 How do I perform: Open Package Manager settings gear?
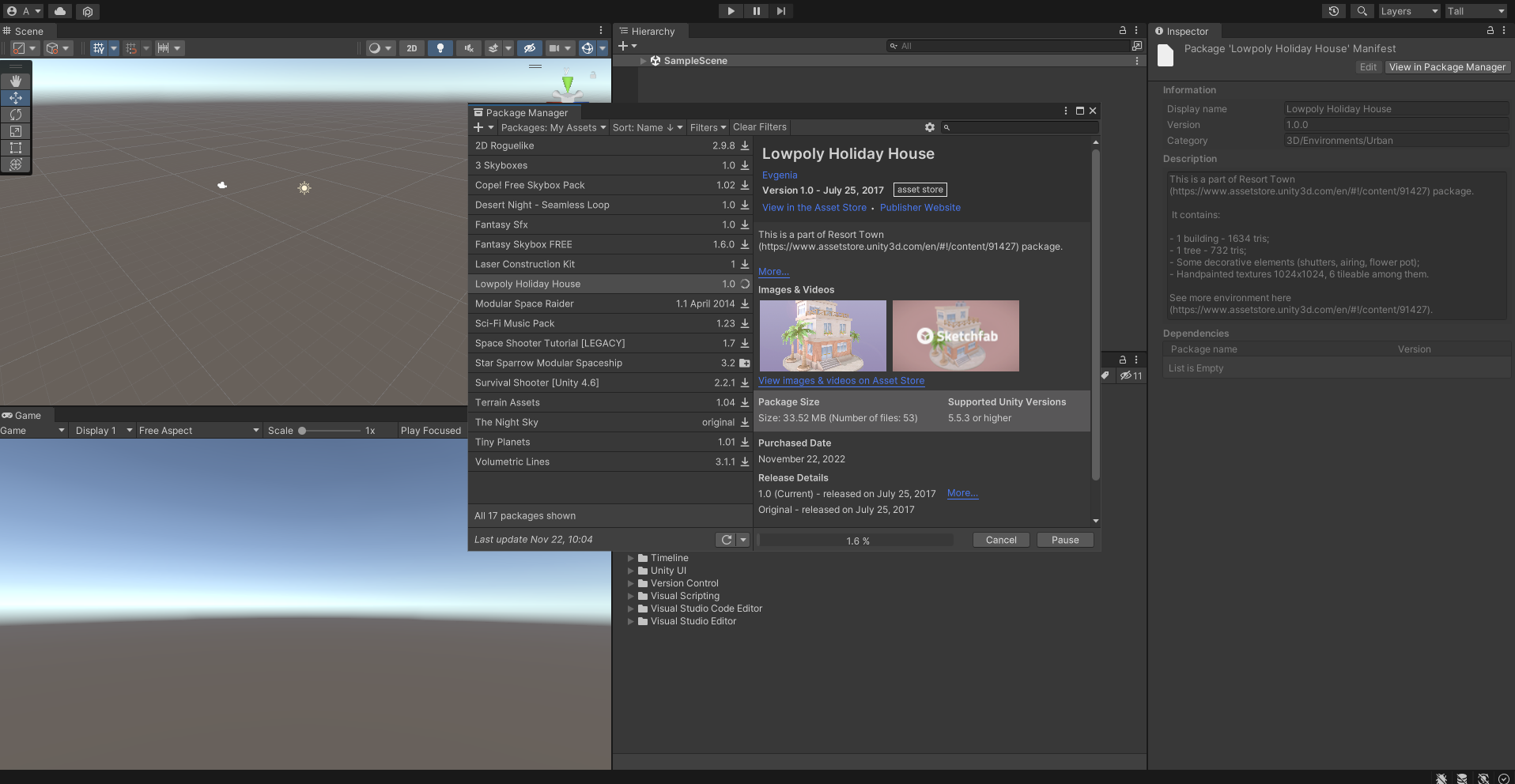(x=930, y=127)
